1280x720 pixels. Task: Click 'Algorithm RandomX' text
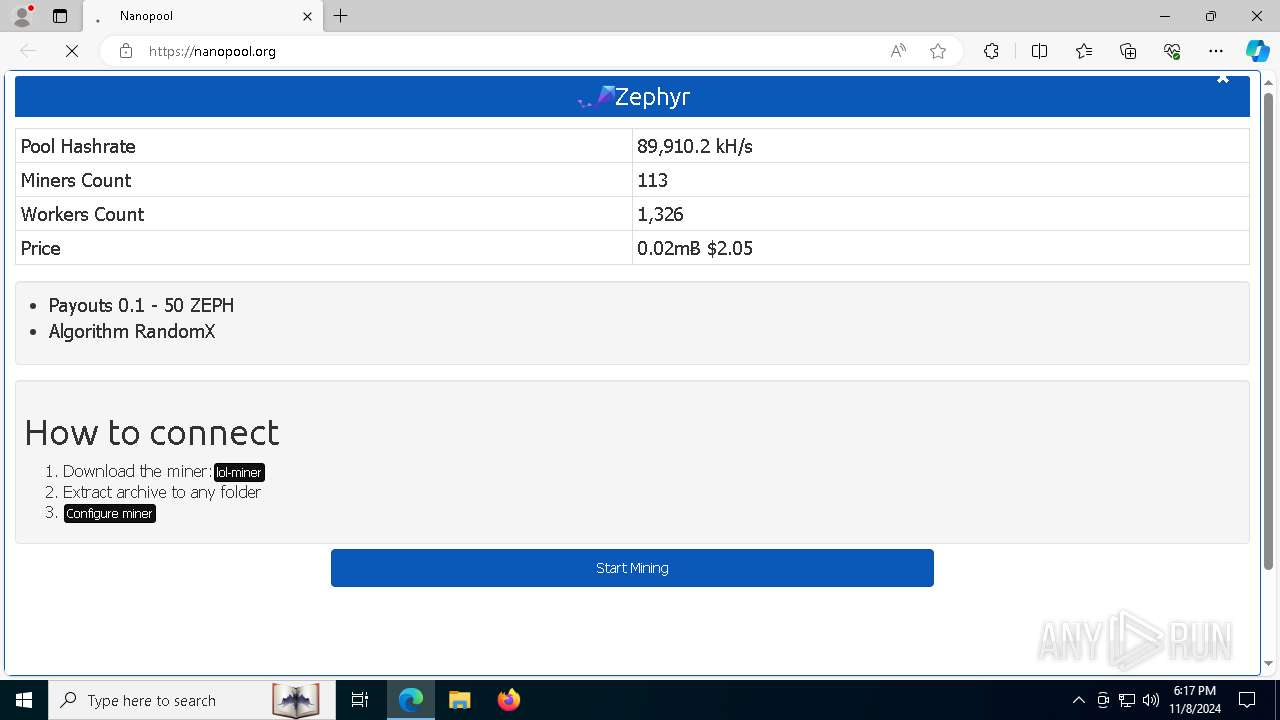(x=132, y=331)
